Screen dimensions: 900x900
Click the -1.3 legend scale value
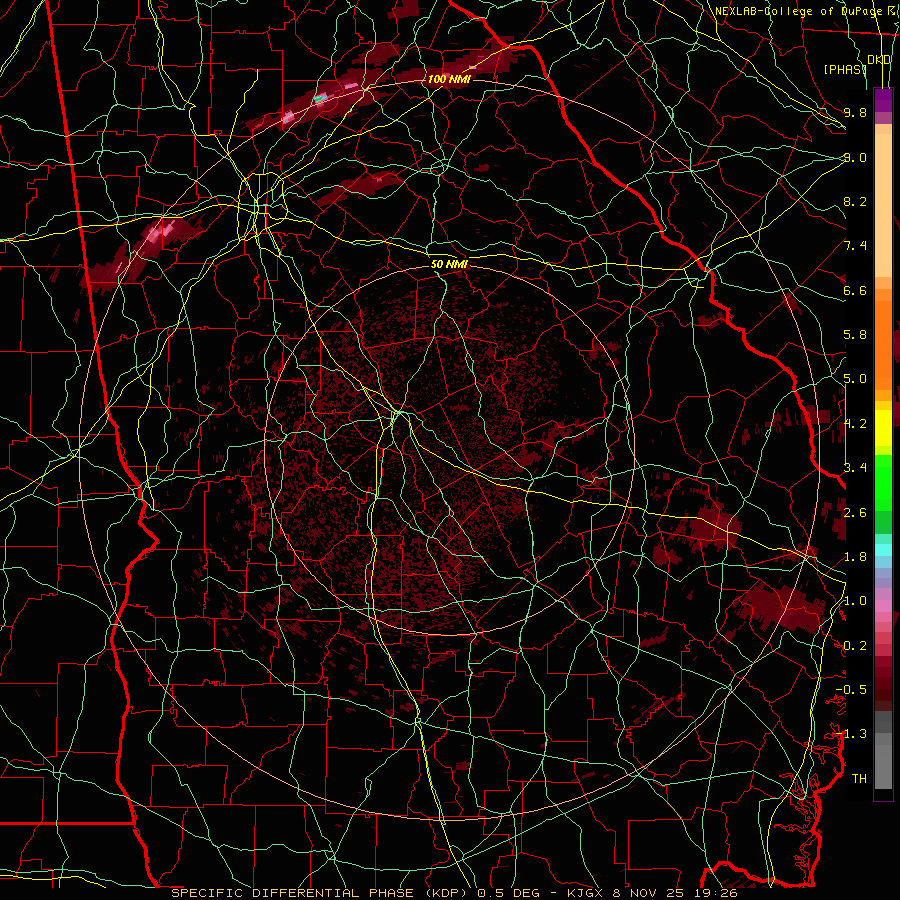pyautogui.click(x=851, y=734)
